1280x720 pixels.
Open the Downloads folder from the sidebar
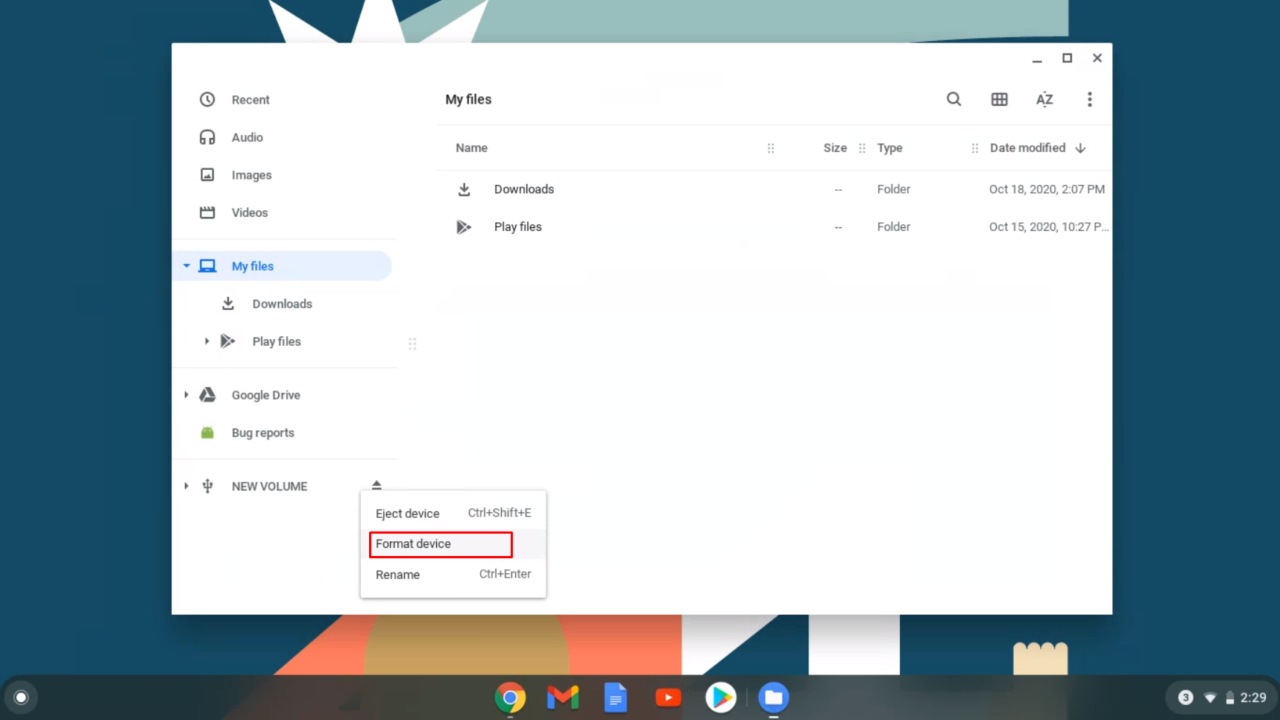[x=282, y=303]
